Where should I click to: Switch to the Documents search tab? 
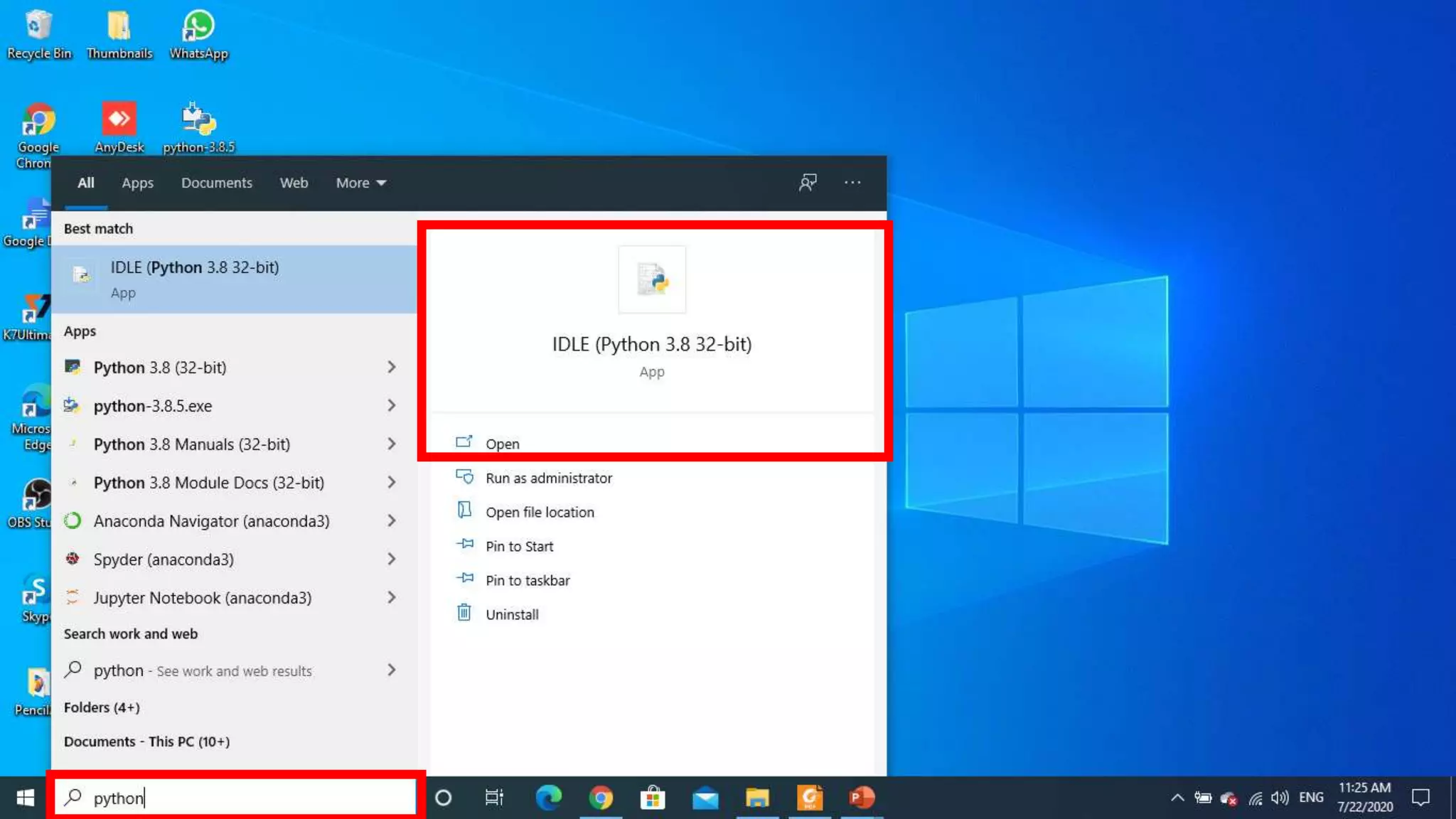216,183
